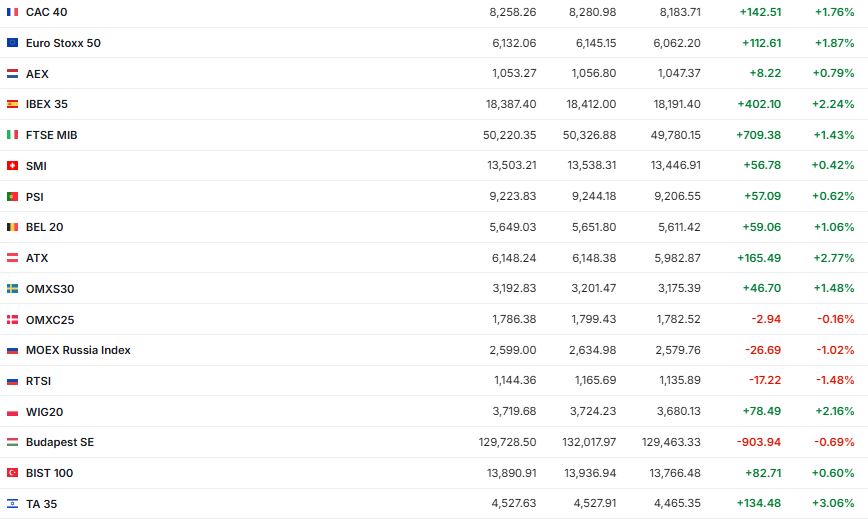This screenshot has width=868, height=523.
Task: Click the Denmark flag icon beside OMXC25
Action: [x=12, y=319]
